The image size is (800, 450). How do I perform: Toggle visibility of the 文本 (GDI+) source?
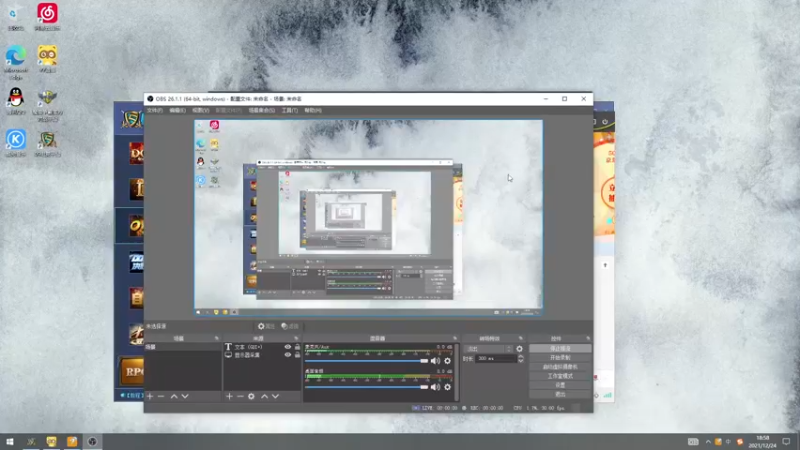point(288,347)
